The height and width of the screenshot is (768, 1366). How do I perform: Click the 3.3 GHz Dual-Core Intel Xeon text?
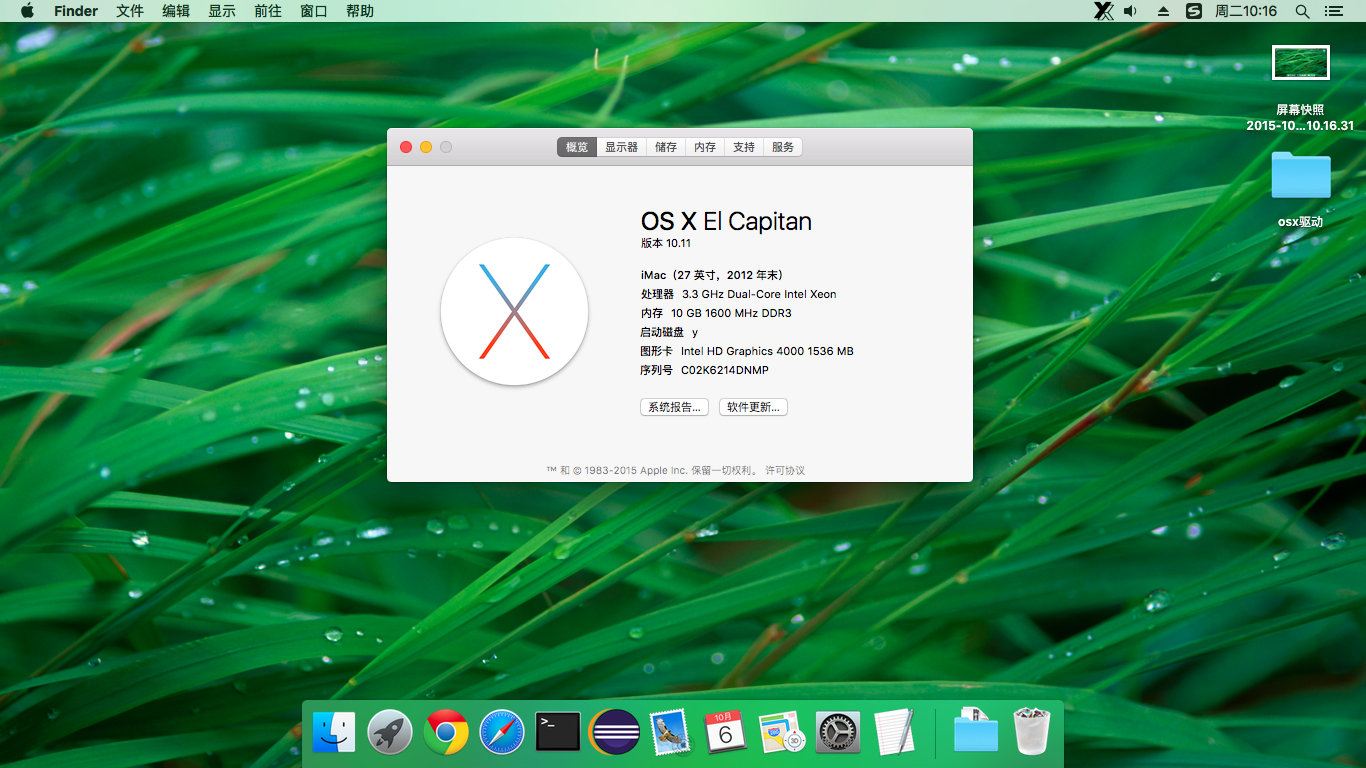[x=759, y=294]
